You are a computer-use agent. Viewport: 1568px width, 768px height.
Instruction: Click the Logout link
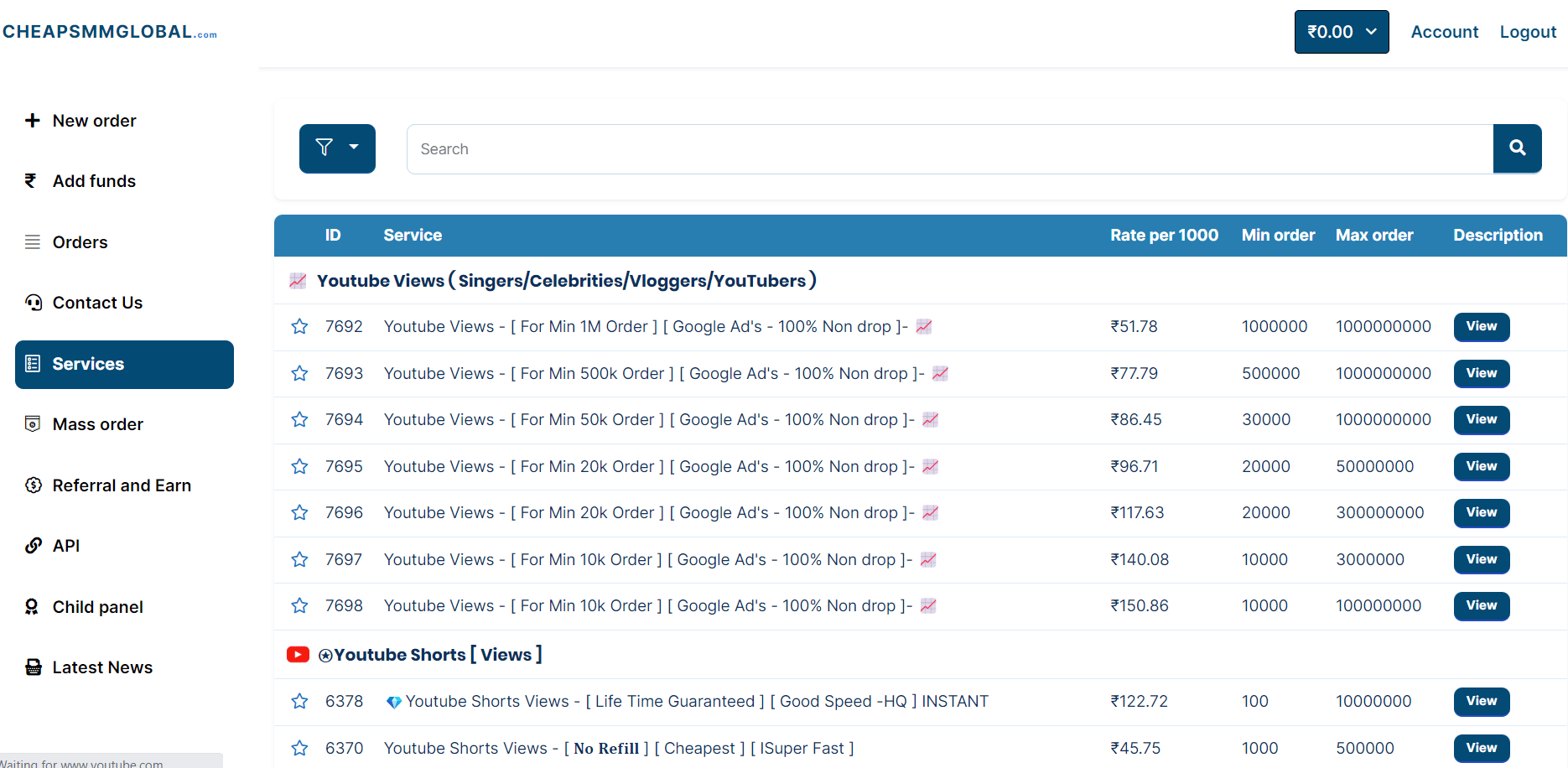1527,32
